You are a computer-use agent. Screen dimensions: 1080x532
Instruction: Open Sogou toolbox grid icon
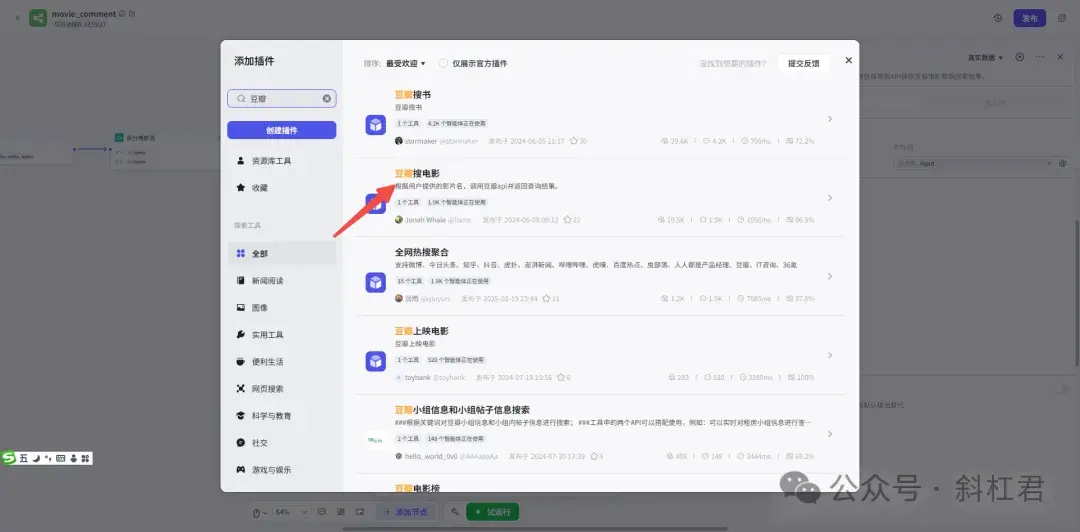tap(85, 458)
